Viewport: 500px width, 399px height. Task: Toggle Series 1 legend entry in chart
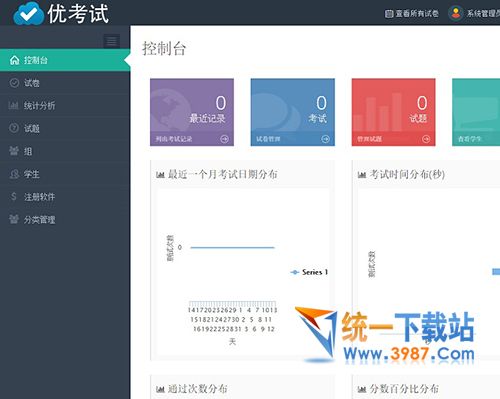pos(309,272)
